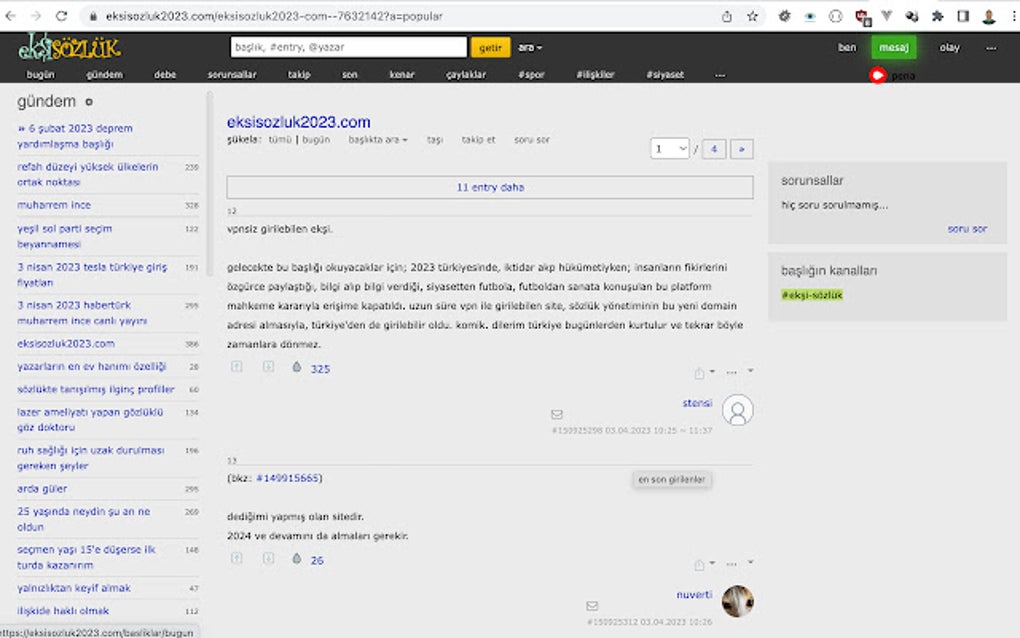
Task: Upvote the entry by stensi
Action: coord(237,367)
